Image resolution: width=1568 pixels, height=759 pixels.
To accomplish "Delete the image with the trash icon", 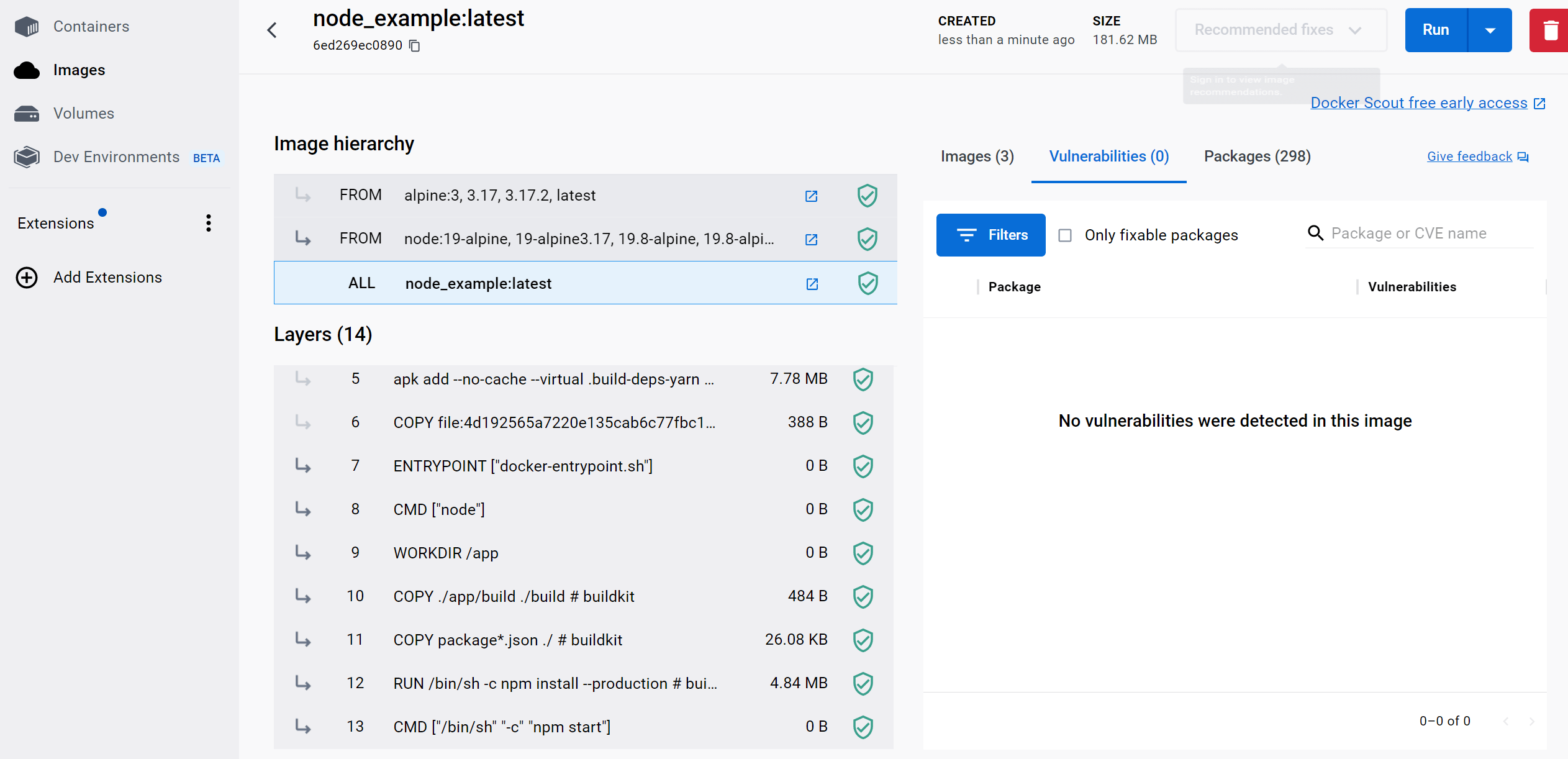I will coord(1550,29).
